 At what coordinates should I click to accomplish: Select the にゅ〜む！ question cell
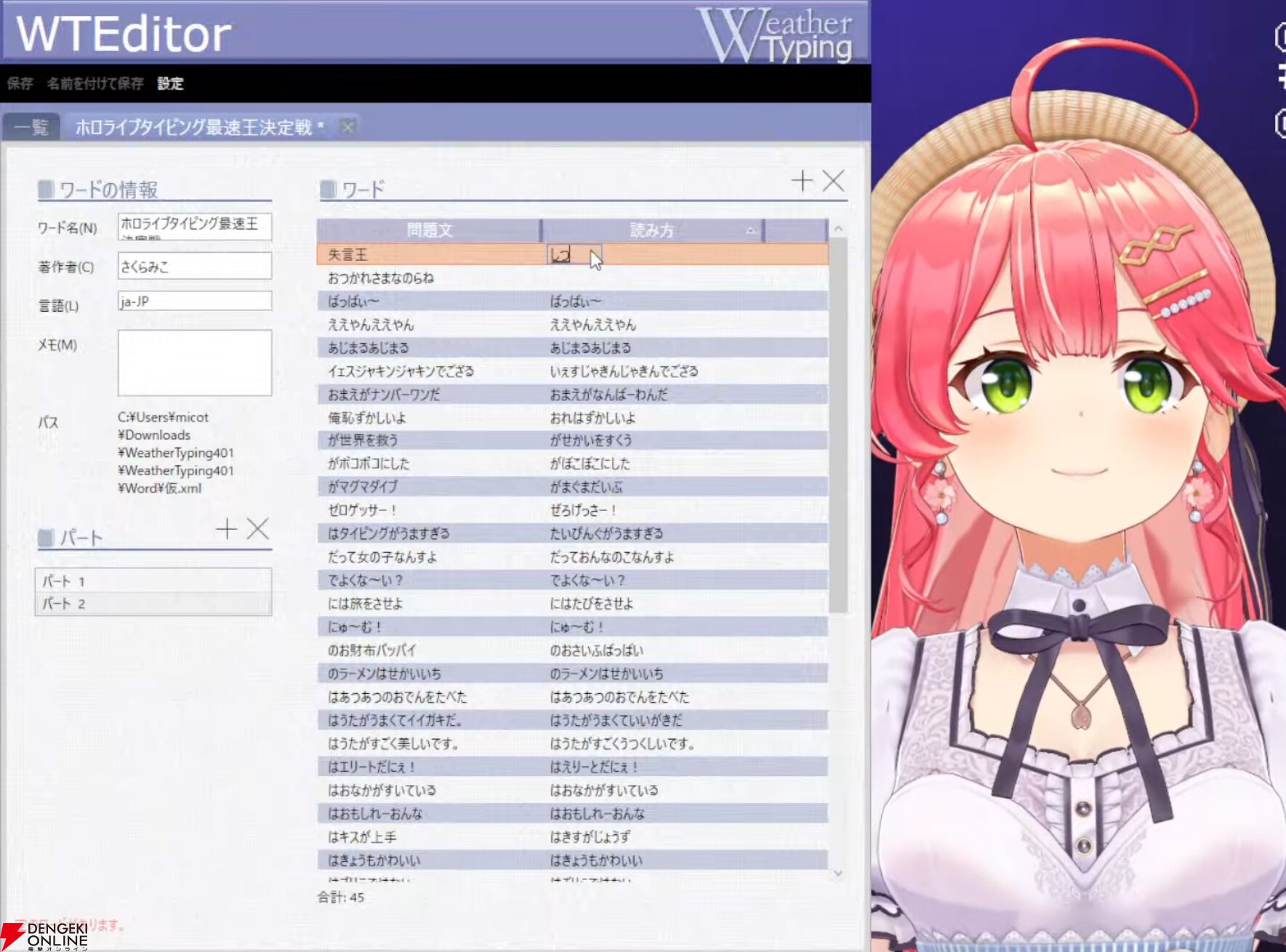[429, 626]
